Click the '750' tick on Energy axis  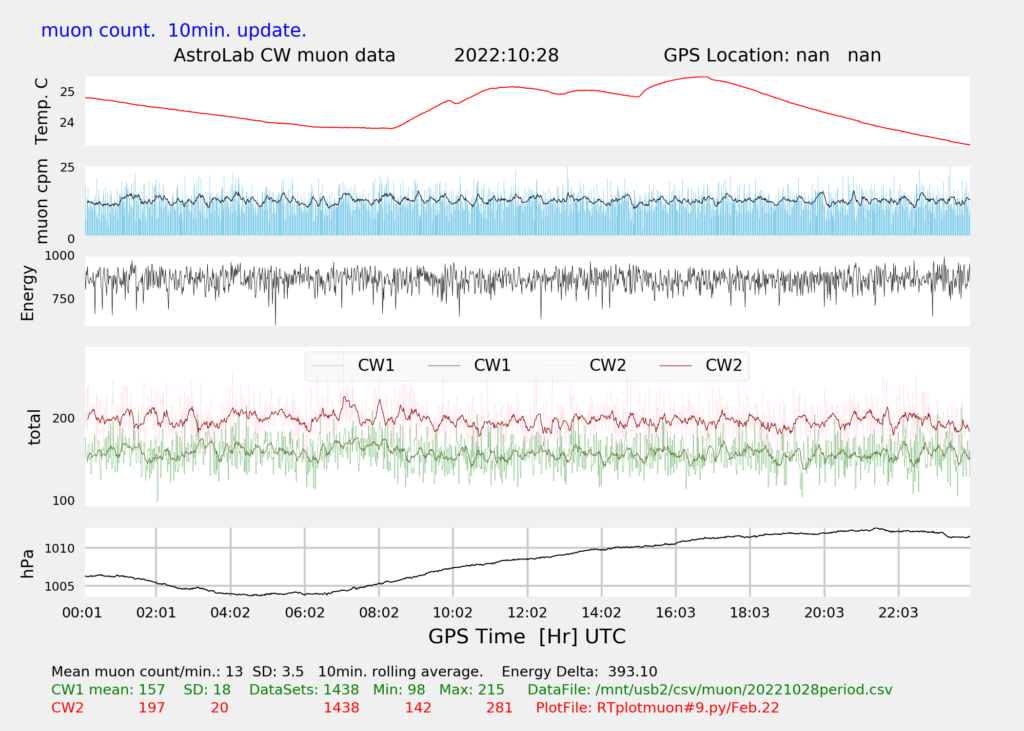63,299
